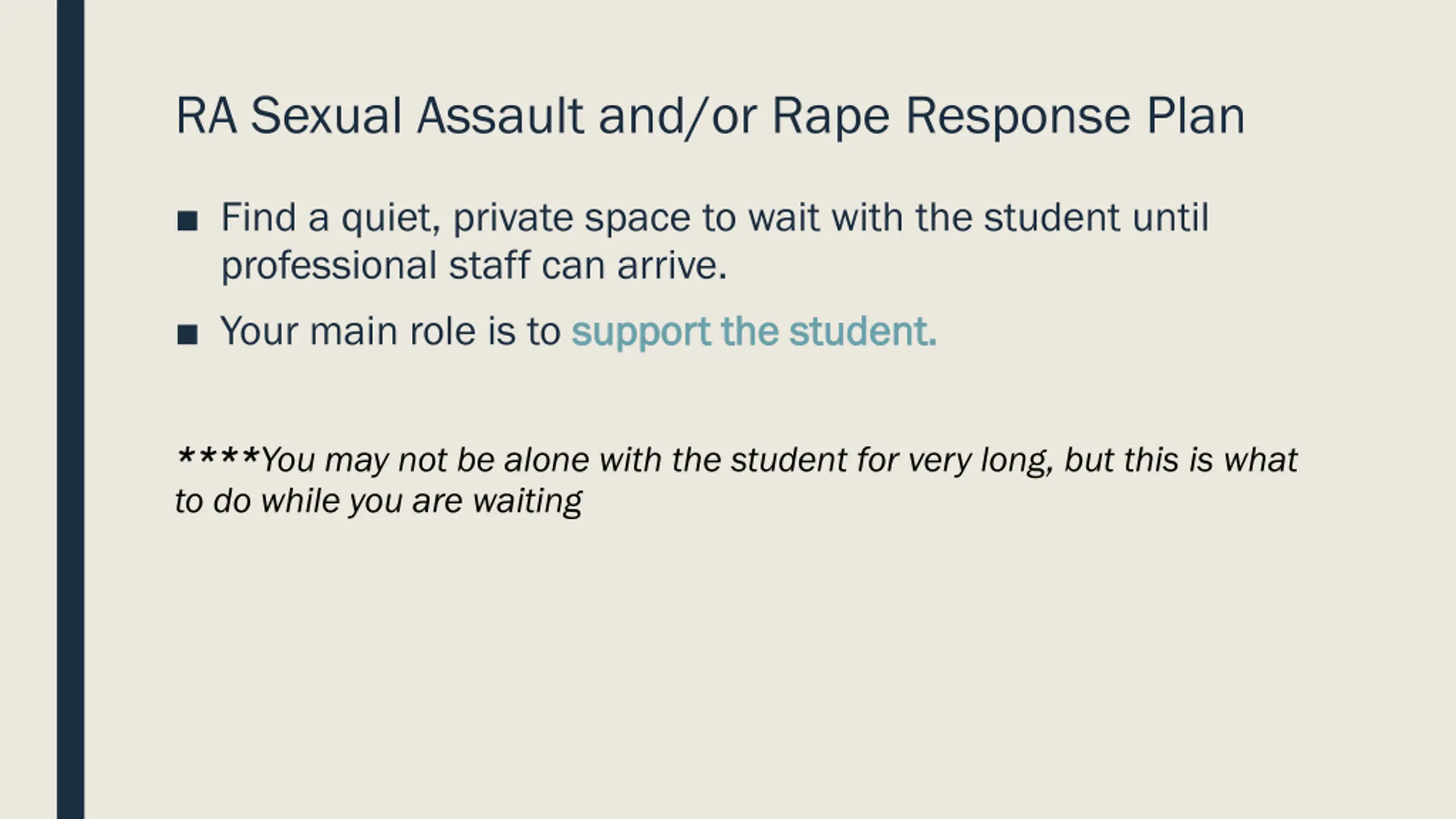Click the slide title 'RA Sexual Assault and/or Rape Response Plan'

pos(710,117)
